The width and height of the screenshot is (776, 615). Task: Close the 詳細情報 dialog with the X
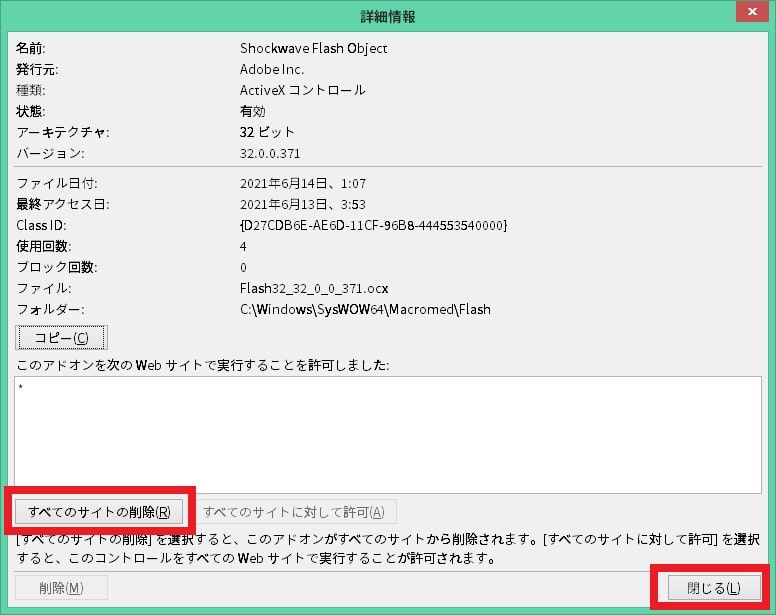click(x=752, y=11)
